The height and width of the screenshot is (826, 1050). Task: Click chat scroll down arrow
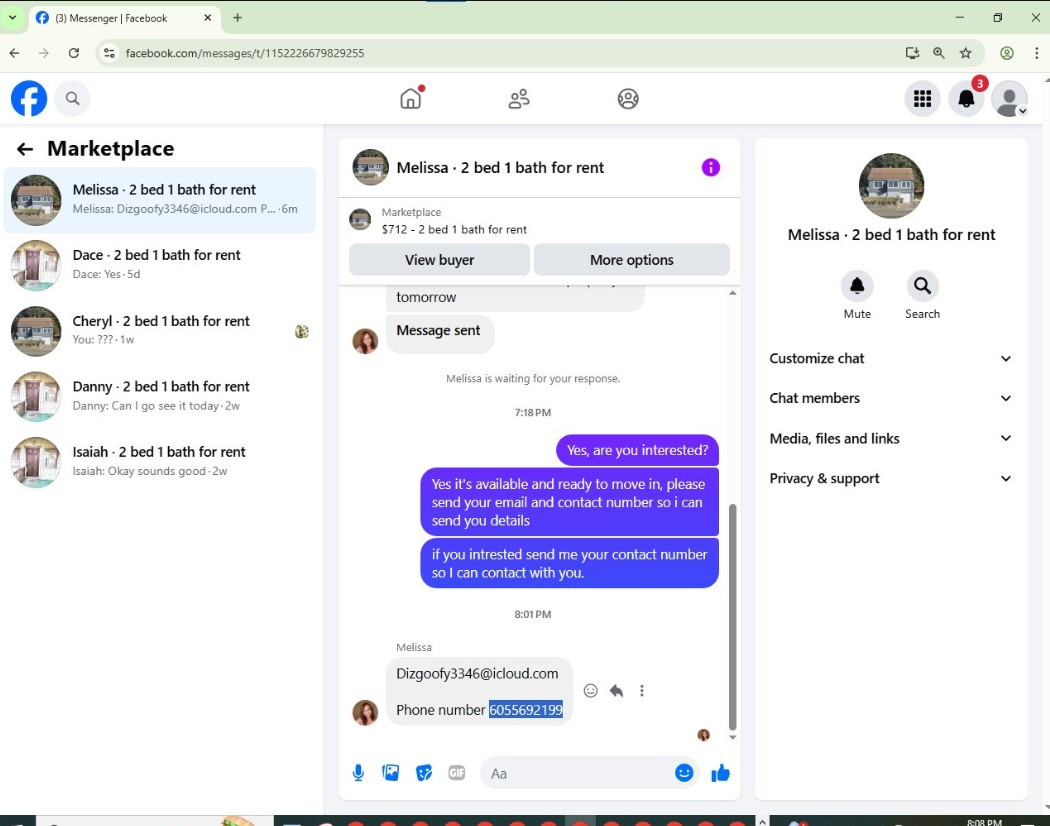pyautogui.click(x=733, y=737)
